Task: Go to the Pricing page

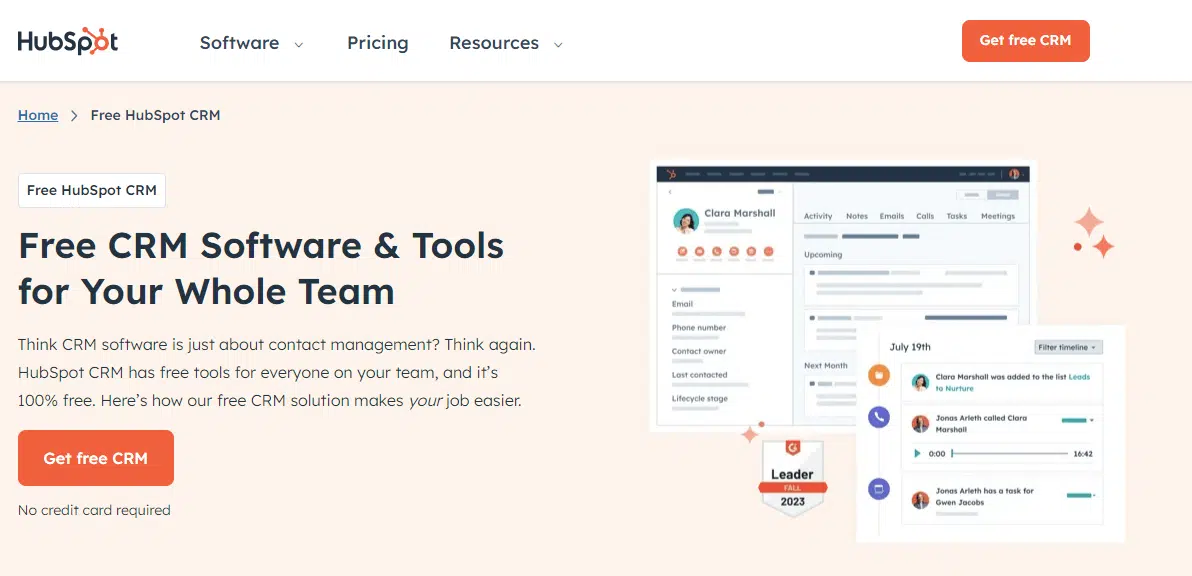Action: click(378, 43)
